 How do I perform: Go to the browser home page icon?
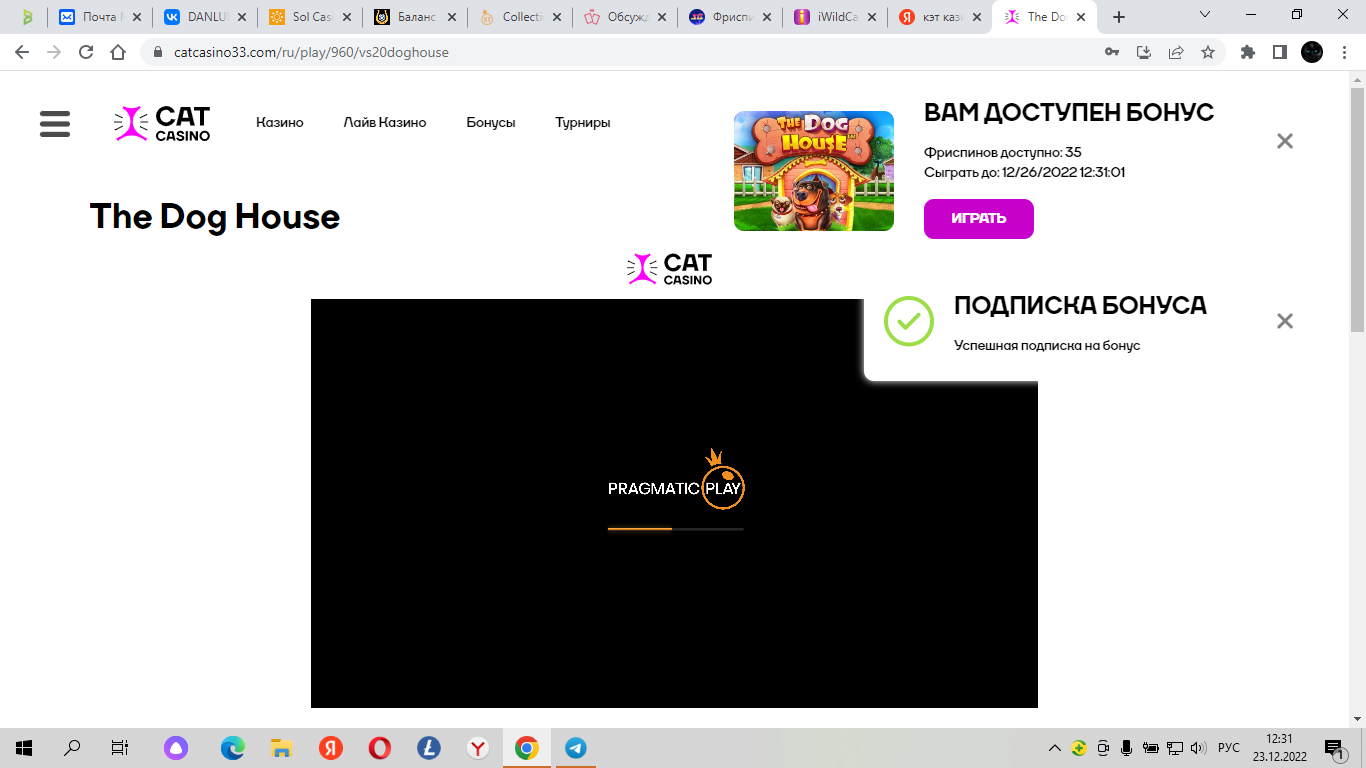pos(118,52)
